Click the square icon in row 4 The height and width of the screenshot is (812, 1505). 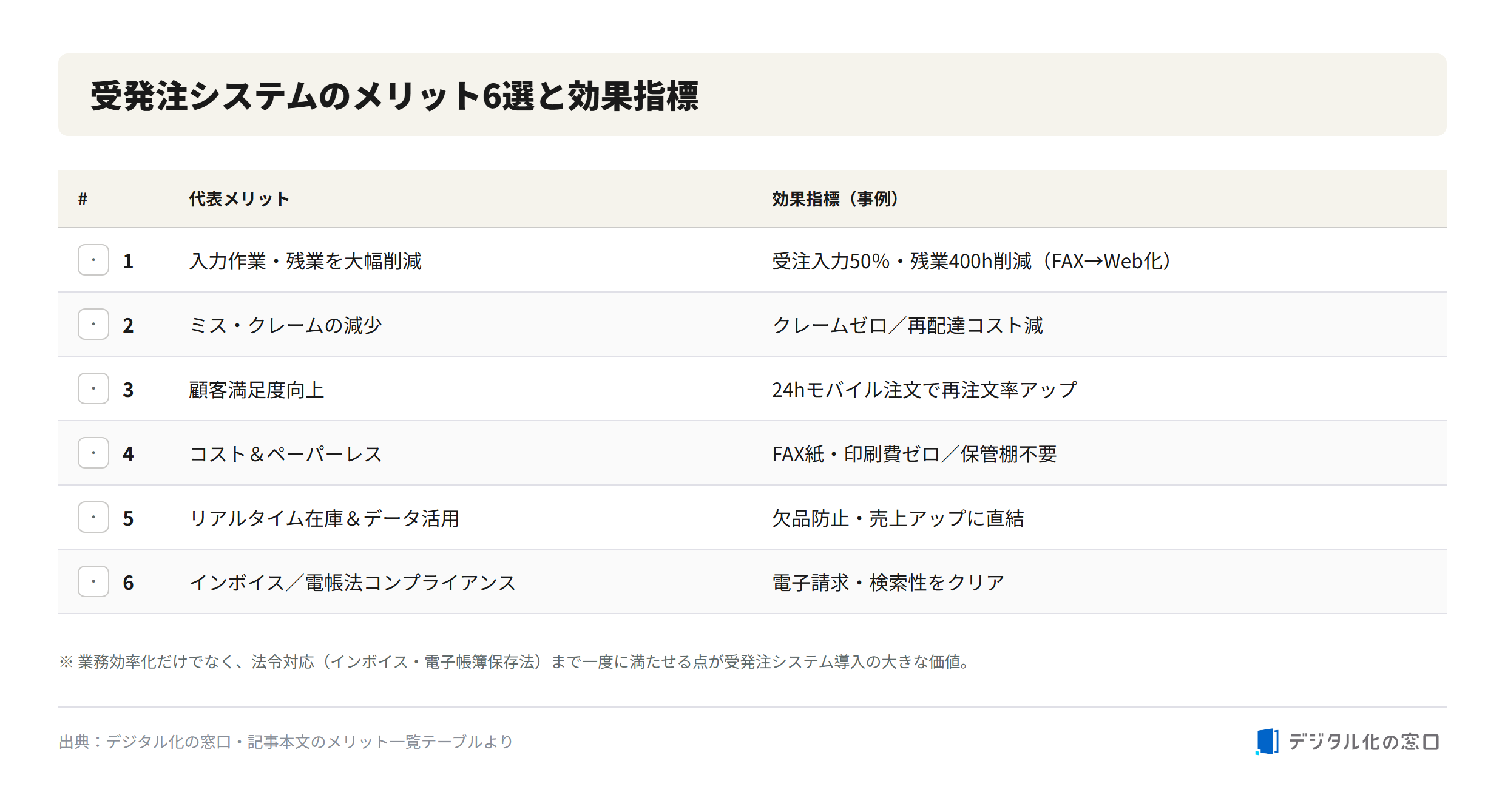point(93,453)
